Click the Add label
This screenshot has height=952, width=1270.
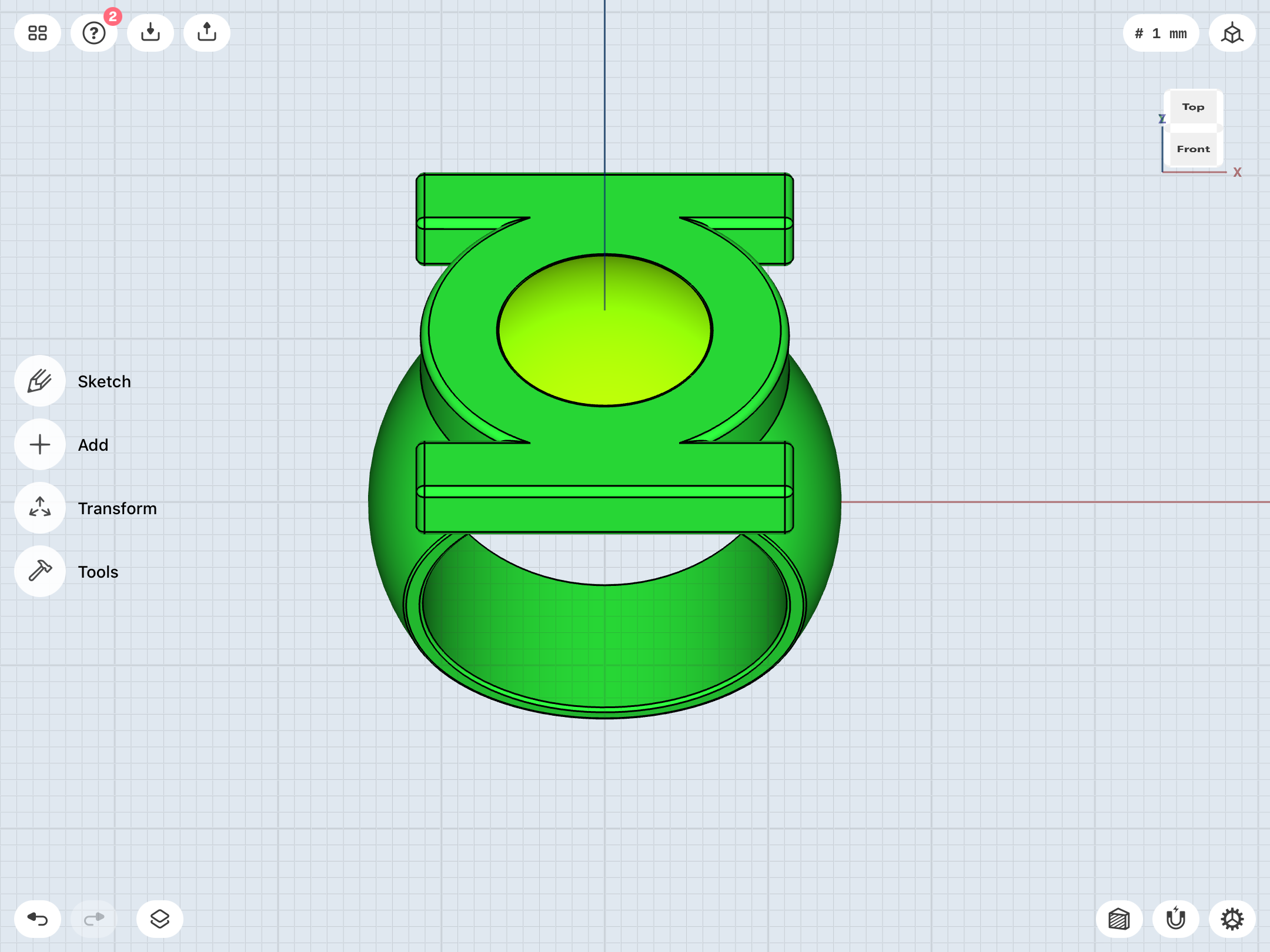click(93, 445)
